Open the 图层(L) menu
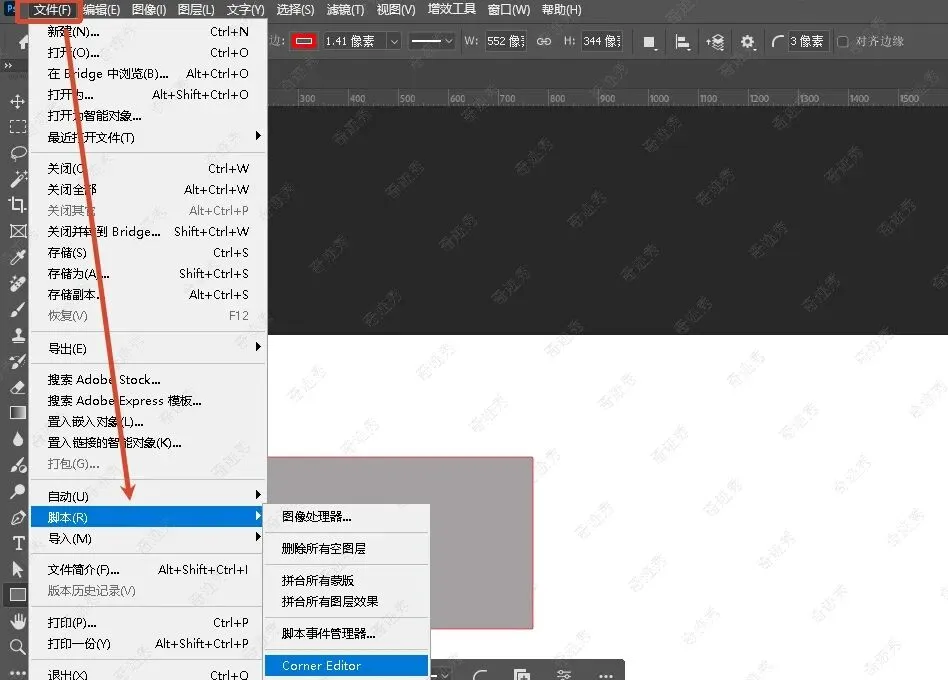Viewport: 948px width, 680px height. click(196, 10)
